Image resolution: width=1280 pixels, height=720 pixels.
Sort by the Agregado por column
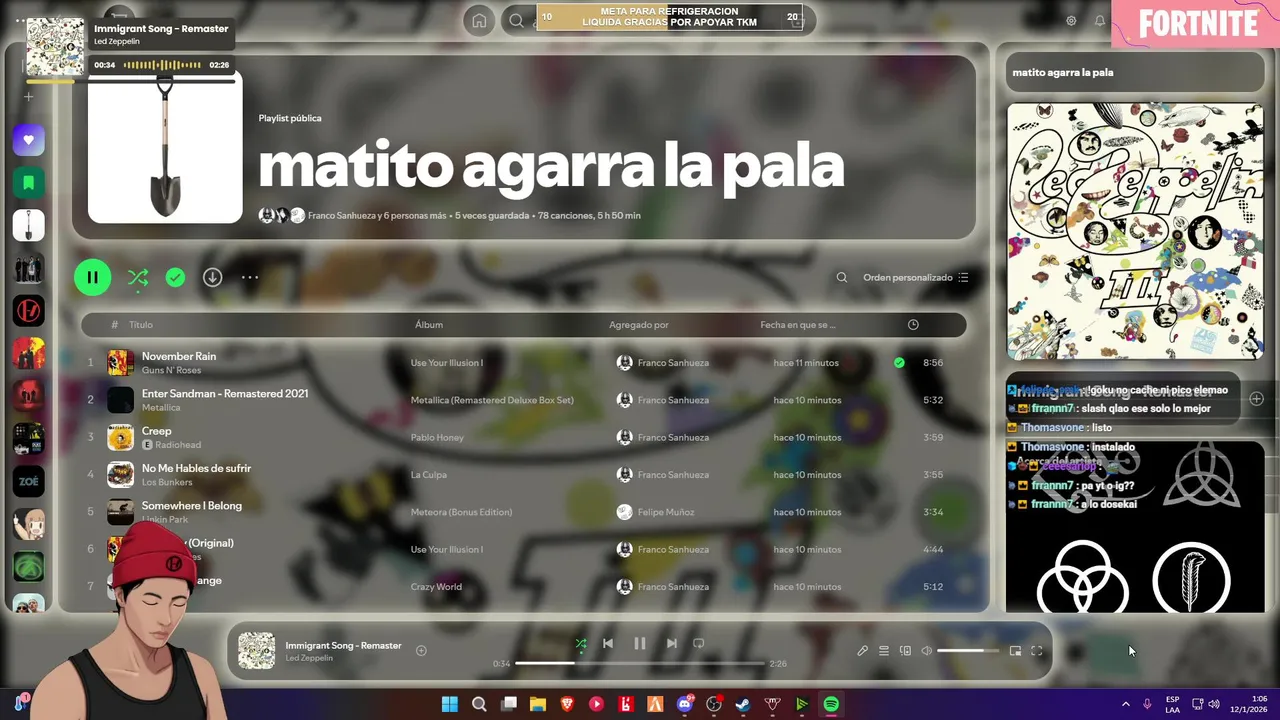639,324
